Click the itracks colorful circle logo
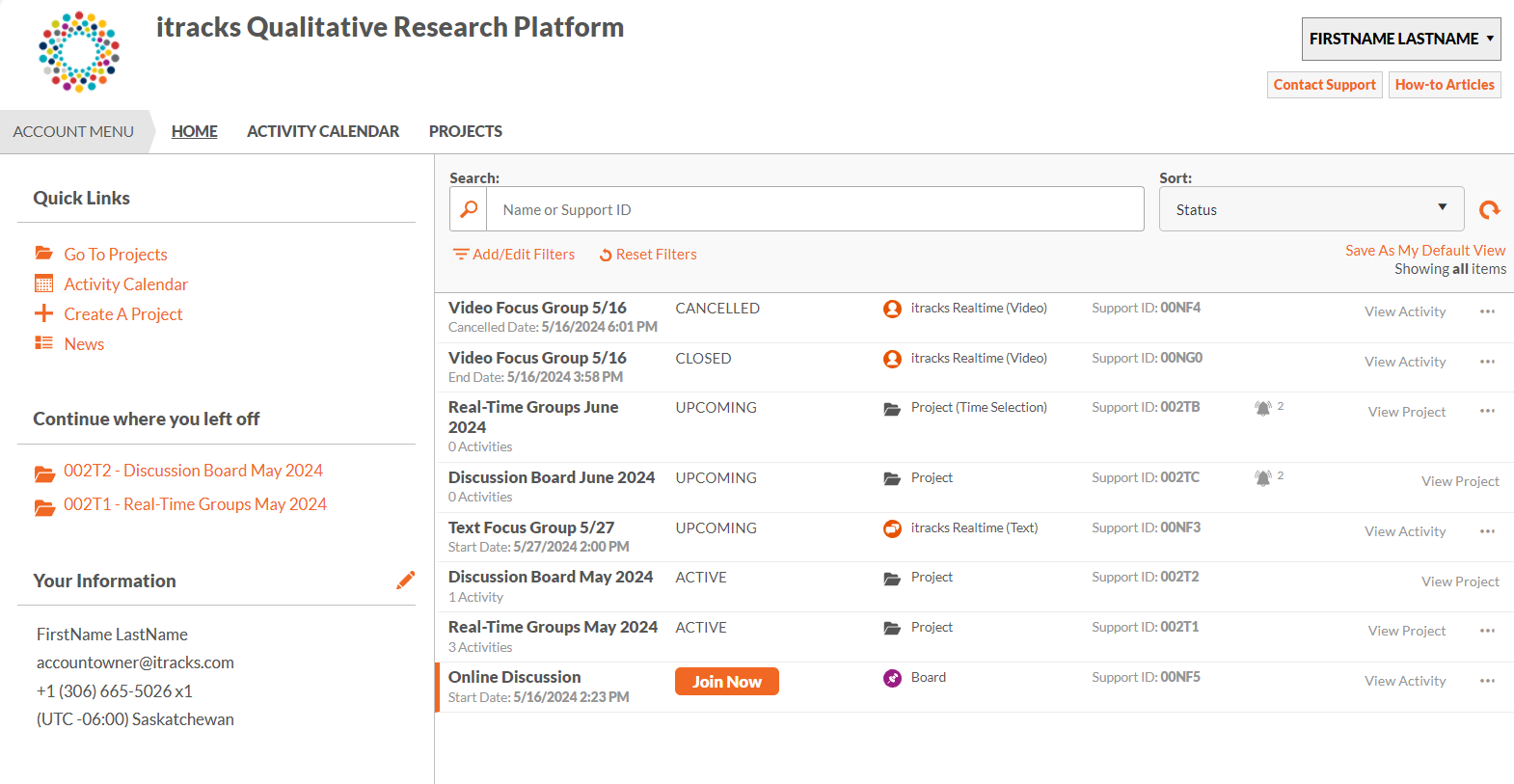This screenshot has height=784, width=1514. (x=79, y=52)
